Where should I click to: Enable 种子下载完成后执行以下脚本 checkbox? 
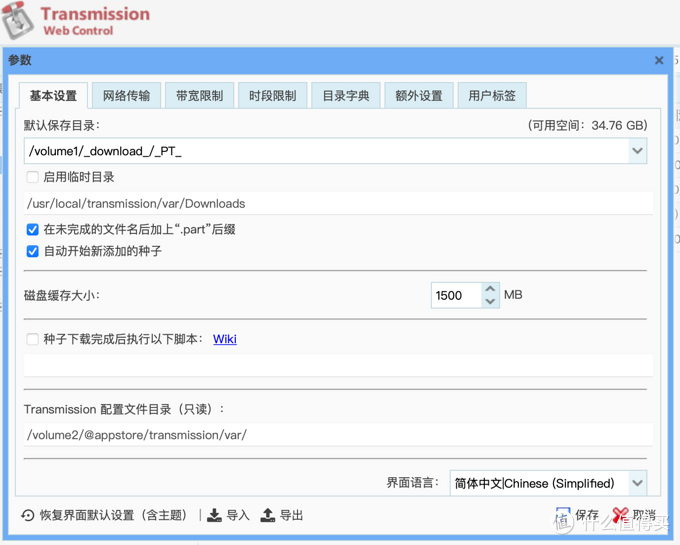(x=33, y=339)
